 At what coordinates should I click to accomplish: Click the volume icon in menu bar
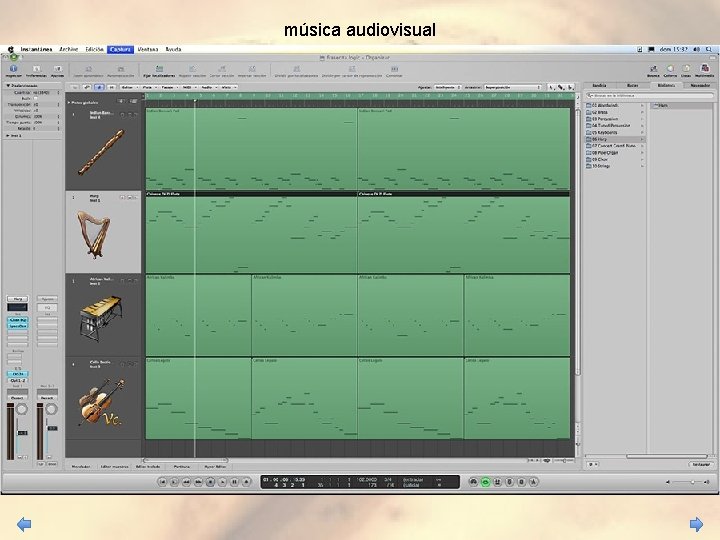coord(697,49)
